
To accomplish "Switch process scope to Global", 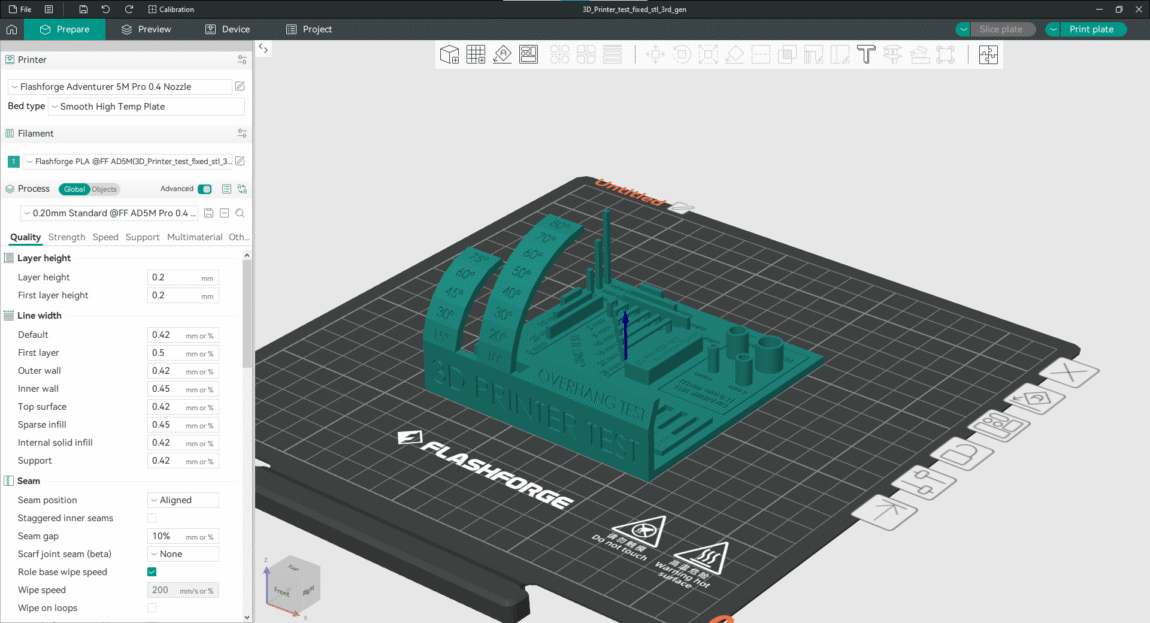I will click(x=74, y=189).
